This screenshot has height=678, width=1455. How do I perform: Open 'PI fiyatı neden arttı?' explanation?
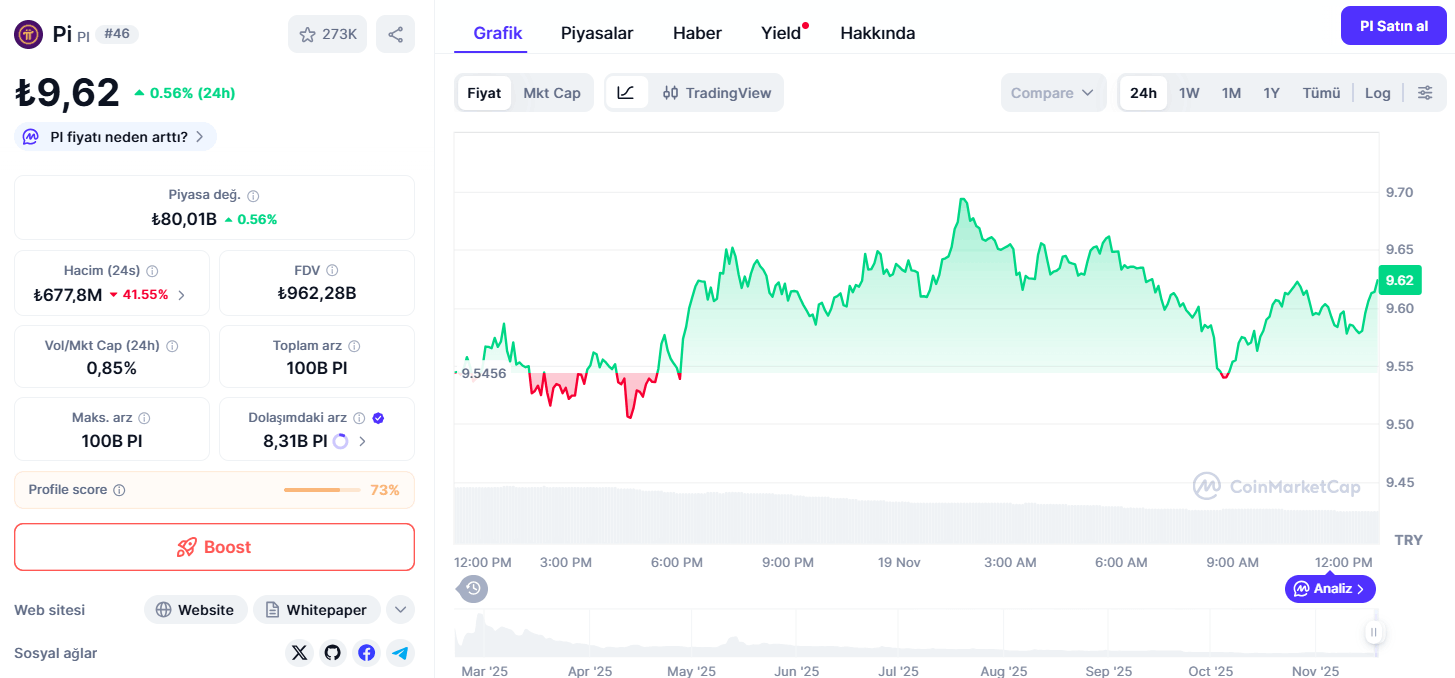[x=115, y=137]
